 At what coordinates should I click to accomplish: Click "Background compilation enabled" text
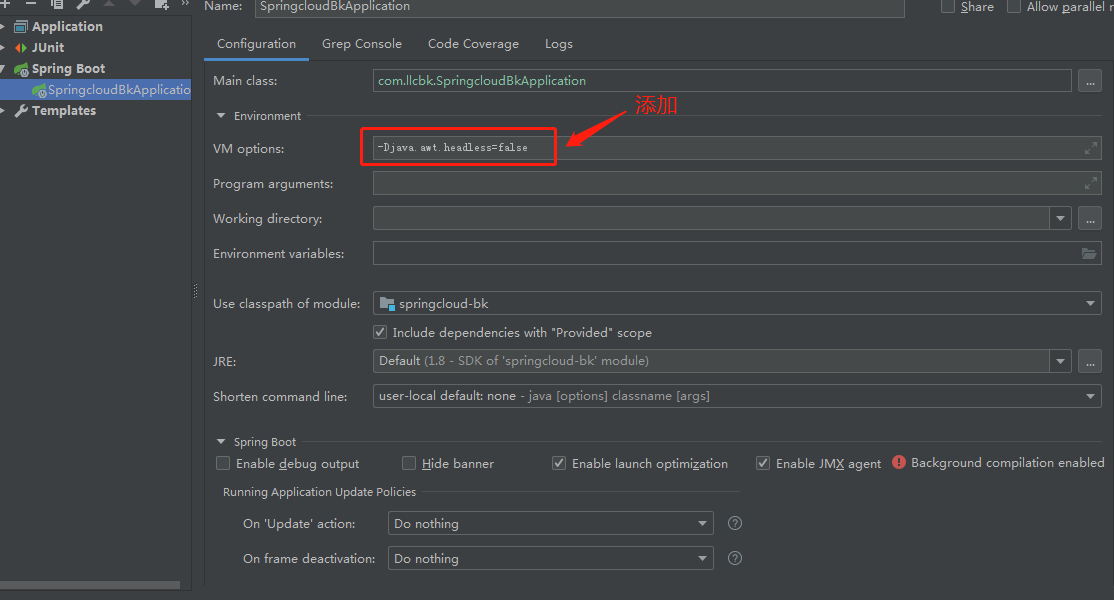coord(1007,463)
